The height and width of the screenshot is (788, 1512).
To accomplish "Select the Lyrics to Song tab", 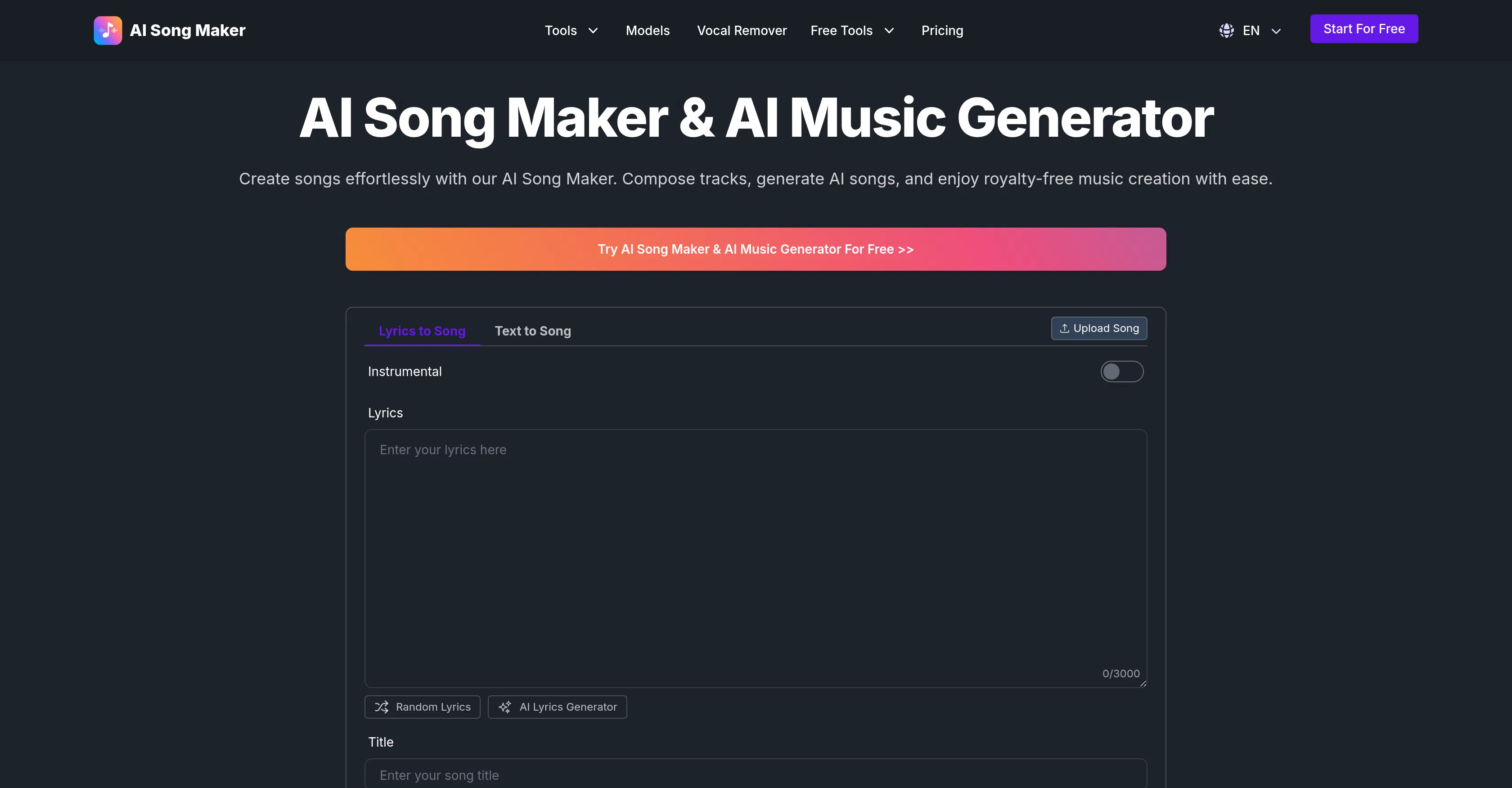I will pos(422,331).
